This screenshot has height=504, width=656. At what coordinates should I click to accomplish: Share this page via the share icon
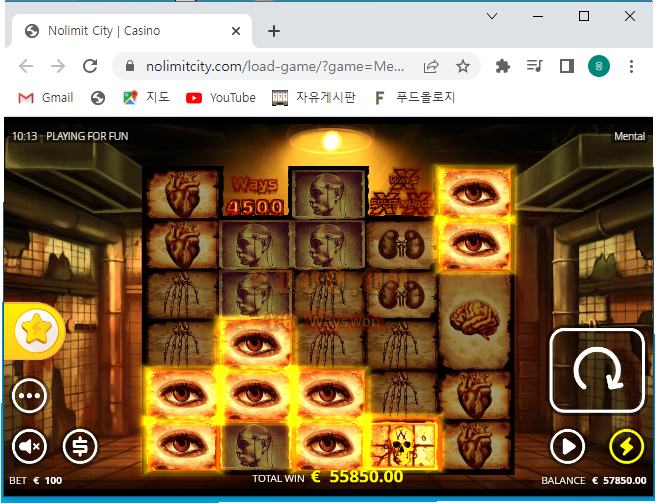coord(431,66)
